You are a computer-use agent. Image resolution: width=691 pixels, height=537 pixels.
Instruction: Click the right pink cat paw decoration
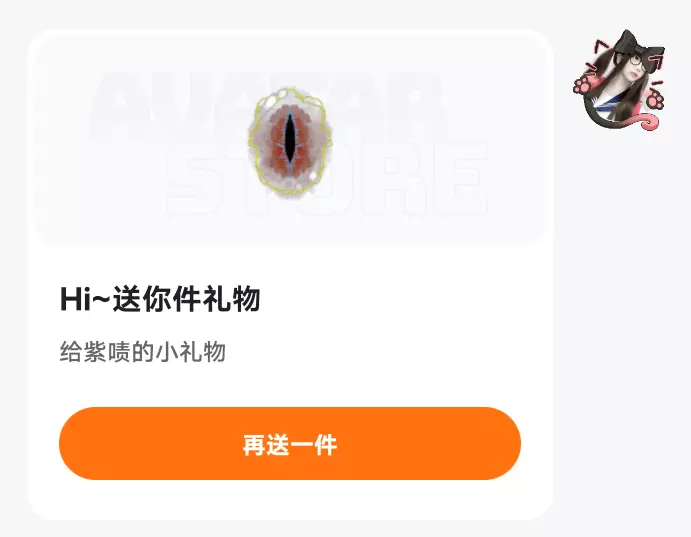[x=655, y=100]
